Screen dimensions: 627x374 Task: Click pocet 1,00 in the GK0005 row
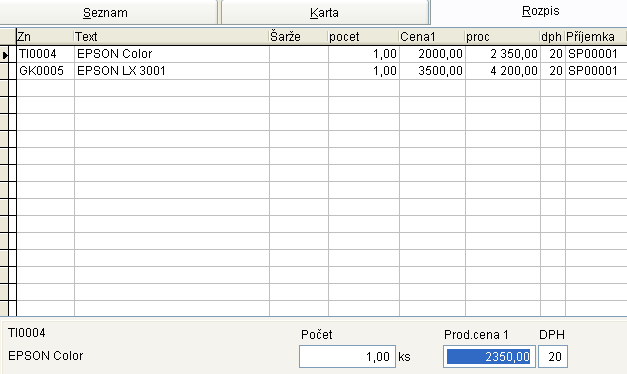tap(363, 71)
